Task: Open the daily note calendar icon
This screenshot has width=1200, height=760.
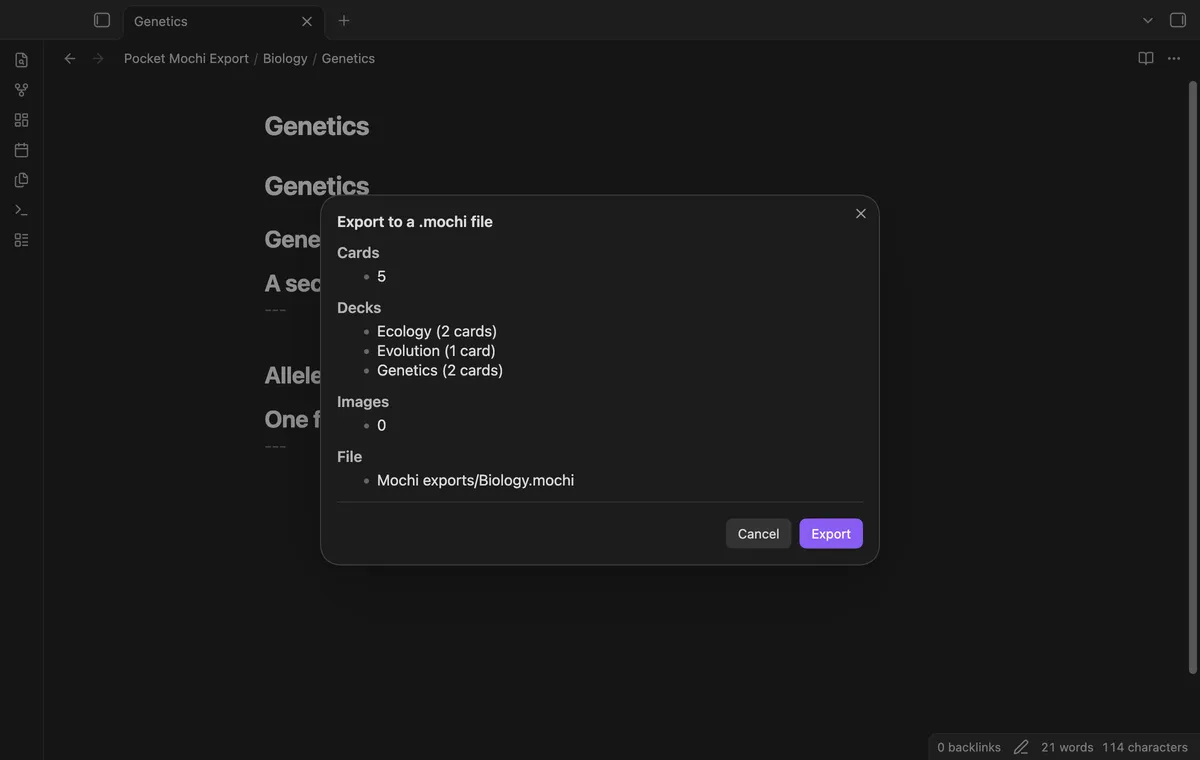Action: pyautogui.click(x=21, y=150)
